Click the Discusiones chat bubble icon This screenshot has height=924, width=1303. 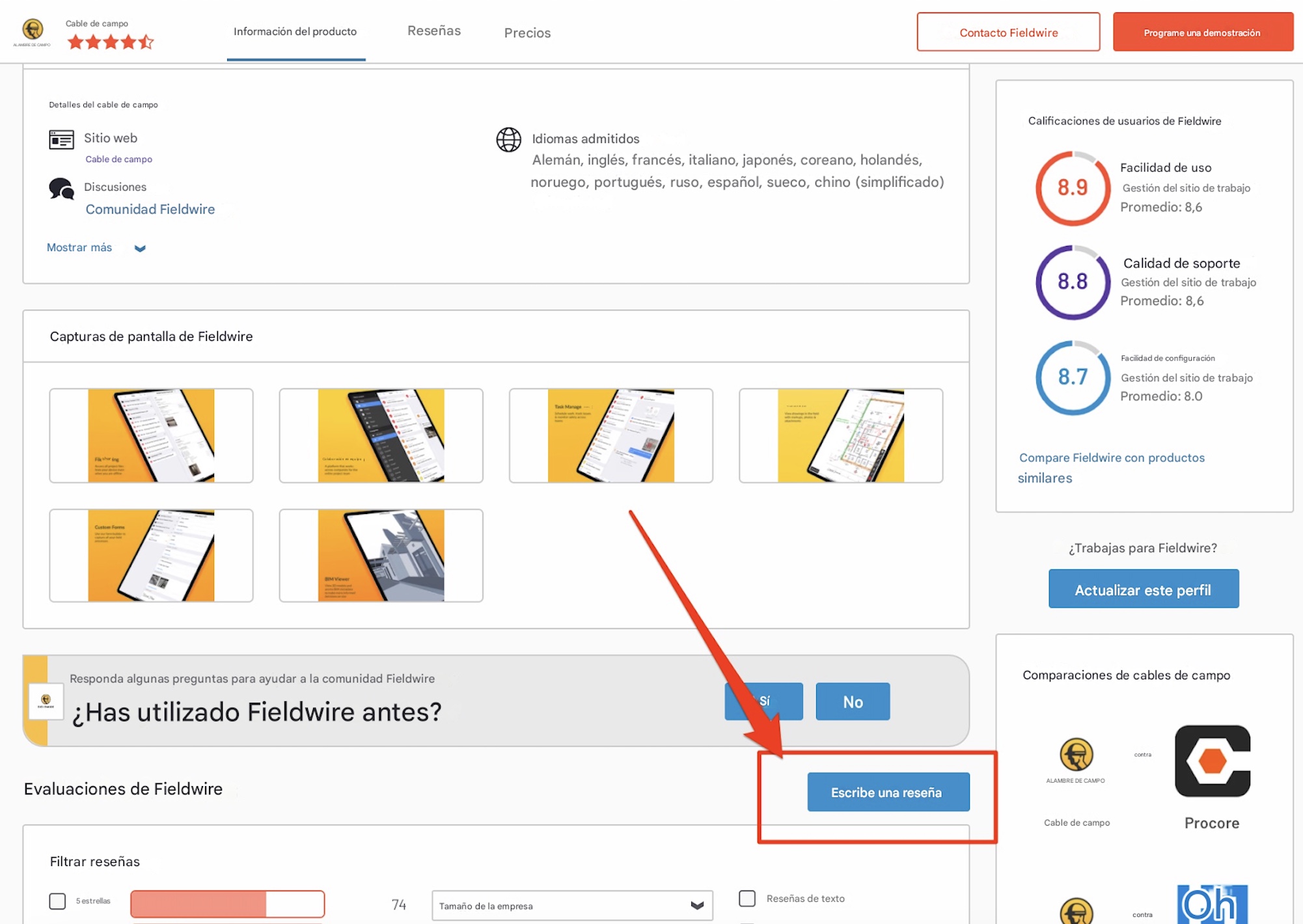61,189
